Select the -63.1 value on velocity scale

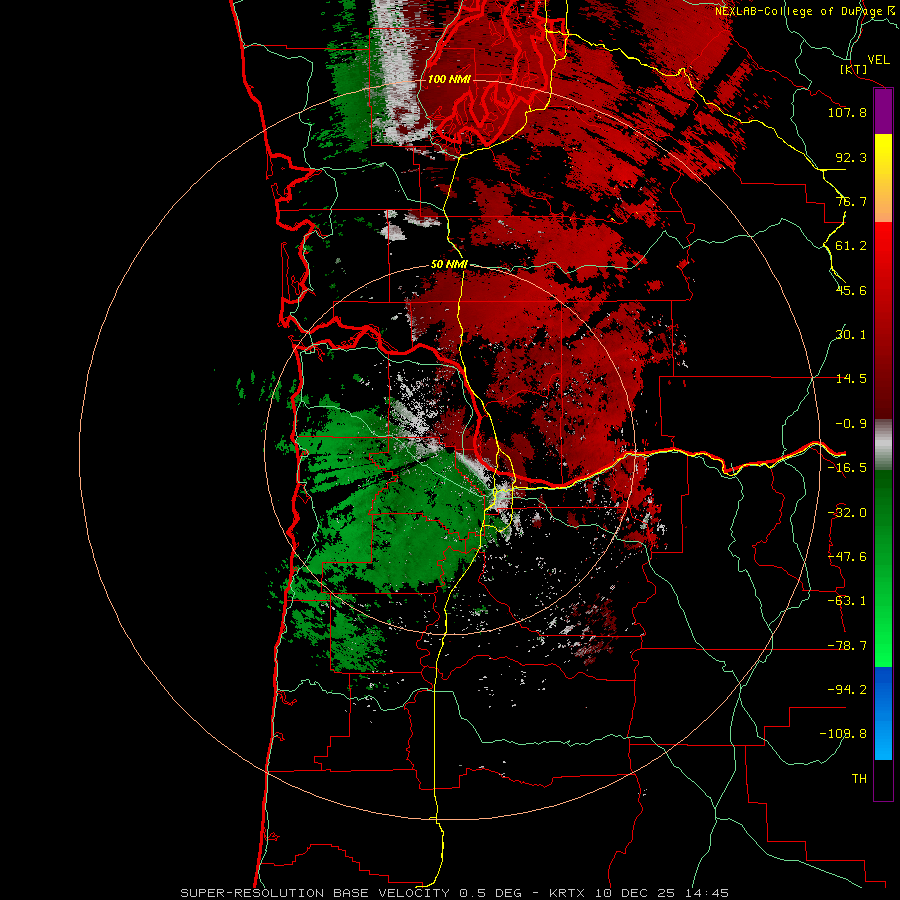847,601
